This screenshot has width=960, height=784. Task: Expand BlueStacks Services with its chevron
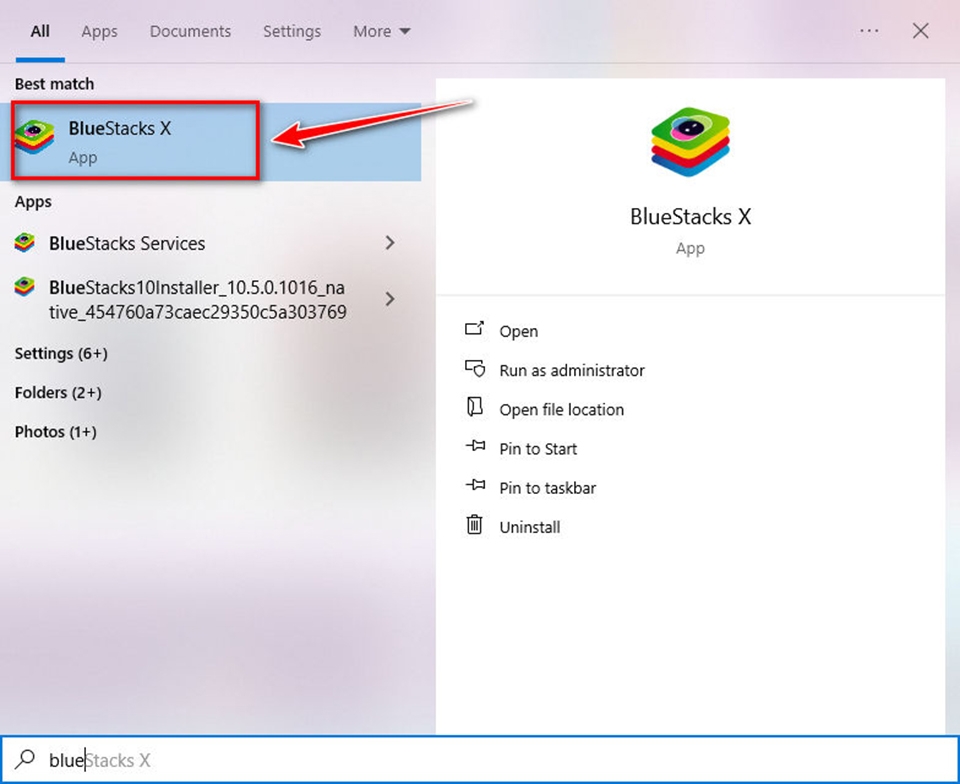pos(390,243)
